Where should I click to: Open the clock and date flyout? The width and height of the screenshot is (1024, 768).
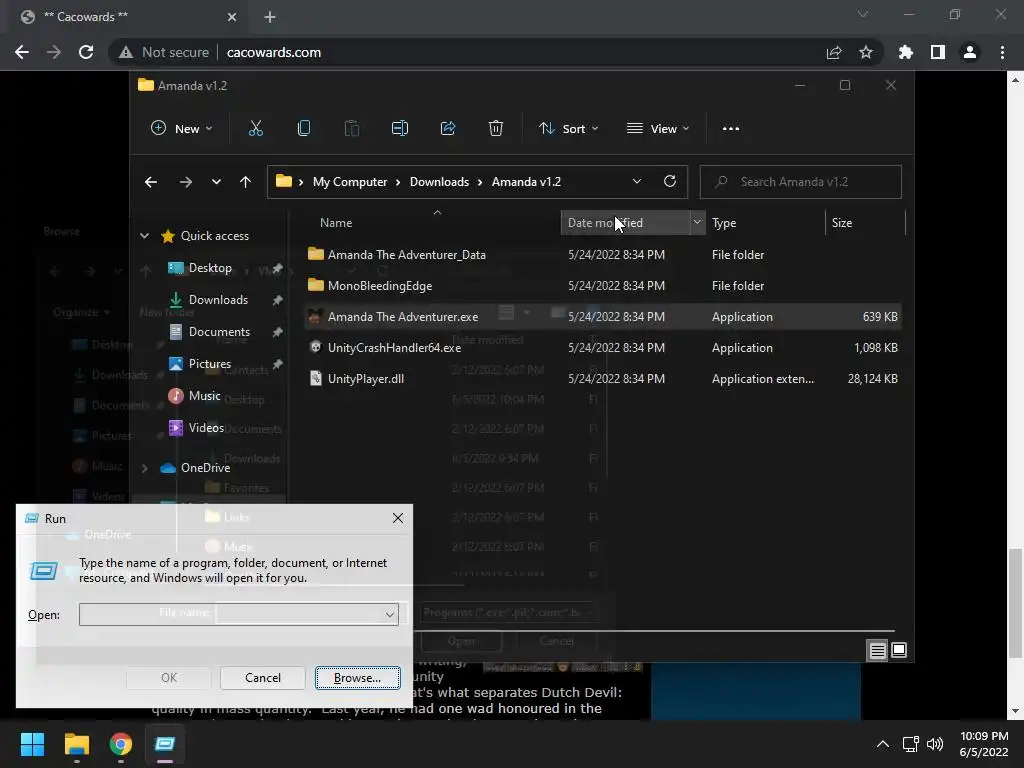click(x=984, y=744)
